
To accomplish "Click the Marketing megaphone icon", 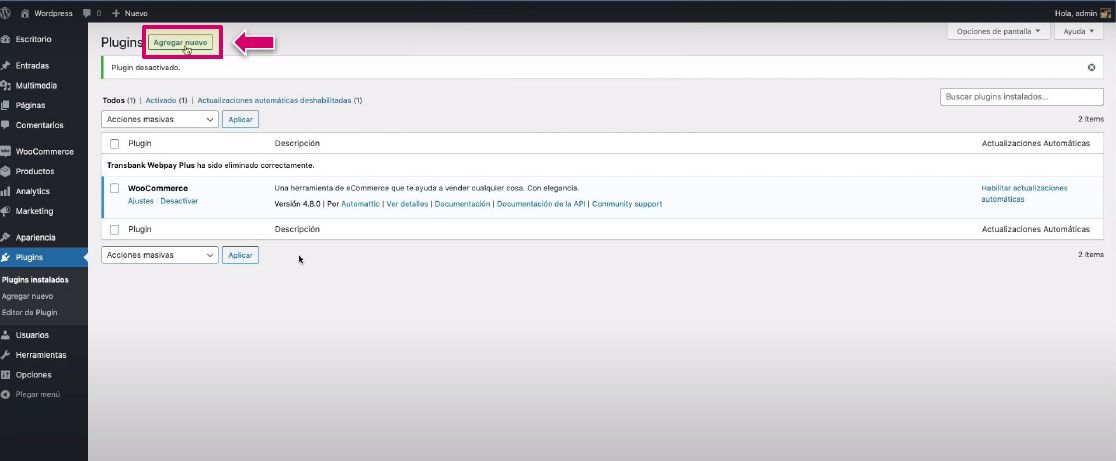I will pos(6,211).
